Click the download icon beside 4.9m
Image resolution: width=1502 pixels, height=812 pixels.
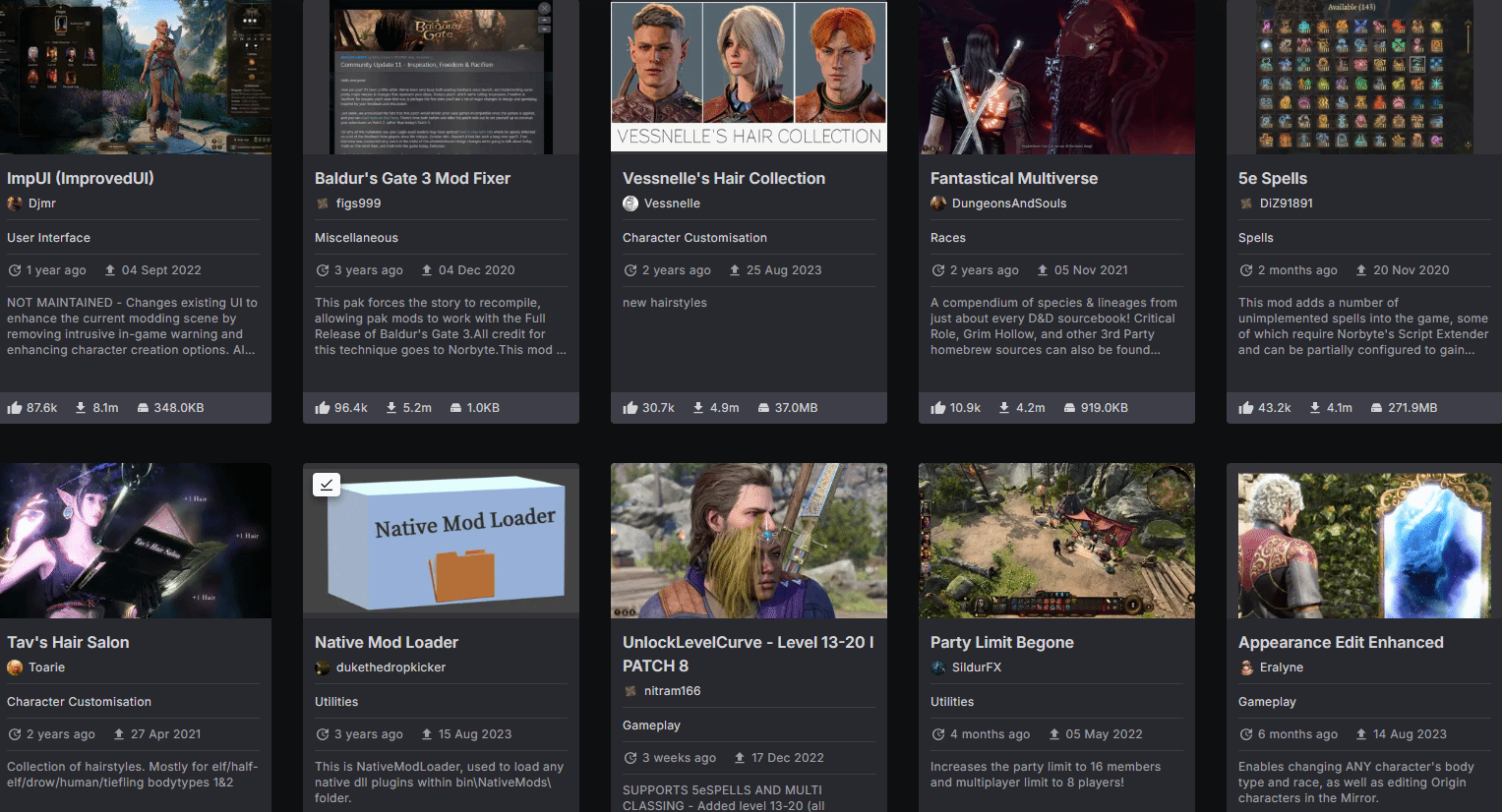pyautogui.click(x=698, y=407)
